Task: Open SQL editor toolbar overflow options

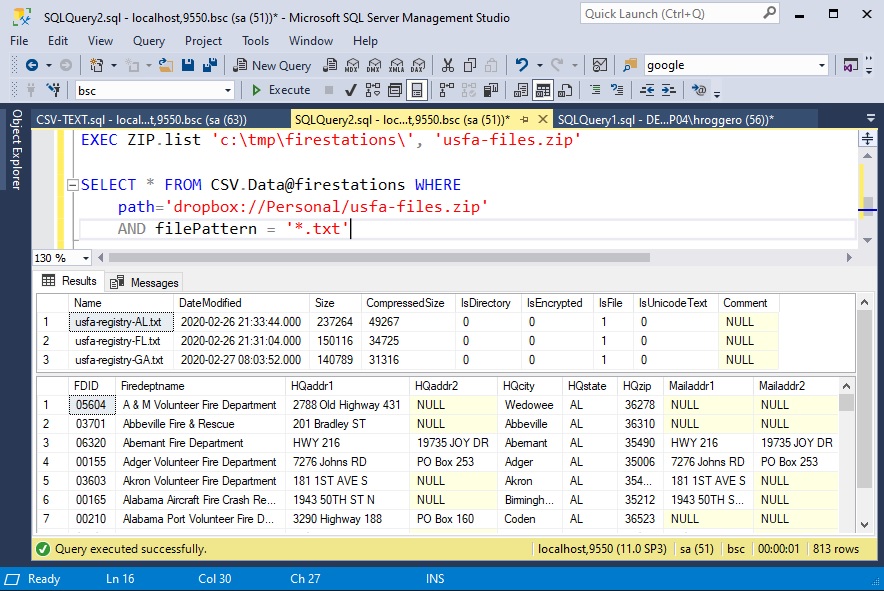Action: pyautogui.click(x=717, y=93)
